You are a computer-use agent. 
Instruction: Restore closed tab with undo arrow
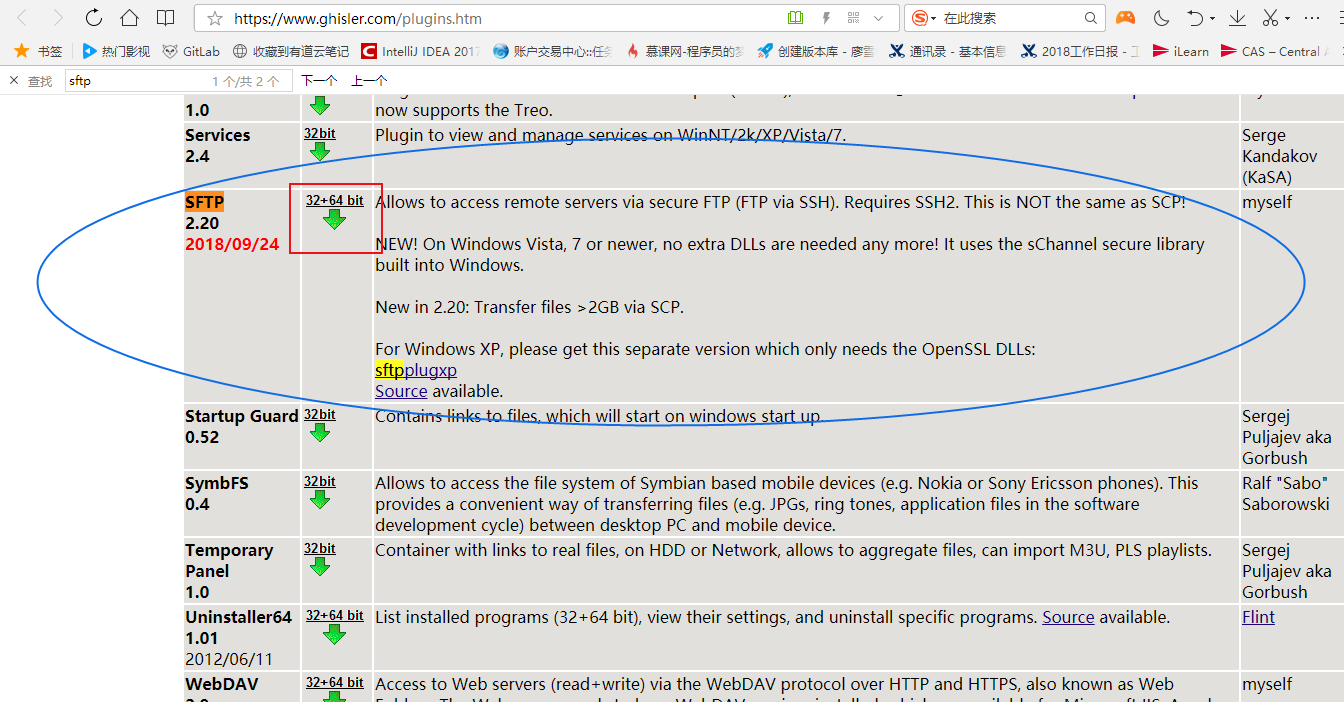click(x=1195, y=18)
